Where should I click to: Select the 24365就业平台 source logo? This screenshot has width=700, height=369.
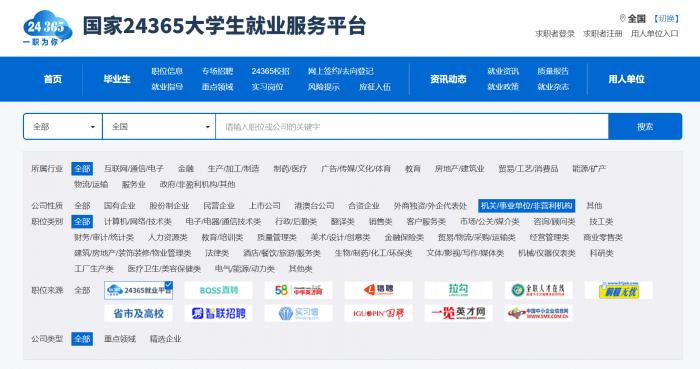tap(138, 290)
